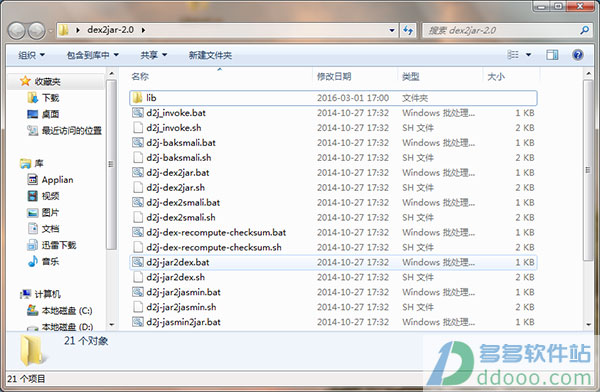Toggle the preview pane icon
600x392 pixels.
pyautogui.click(x=552, y=55)
